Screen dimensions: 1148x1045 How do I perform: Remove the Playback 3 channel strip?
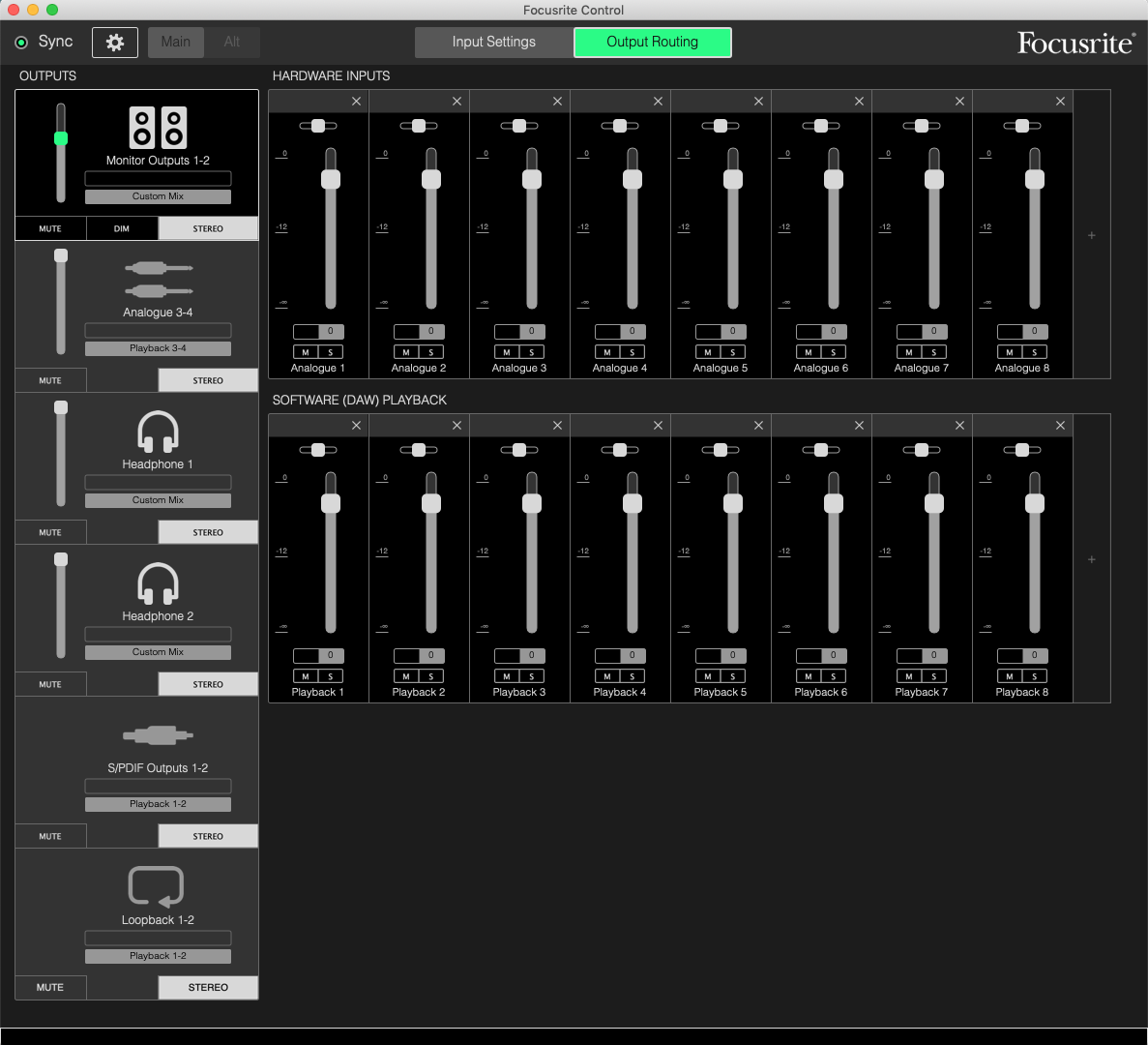pyautogui.click(x=558, y=426)
